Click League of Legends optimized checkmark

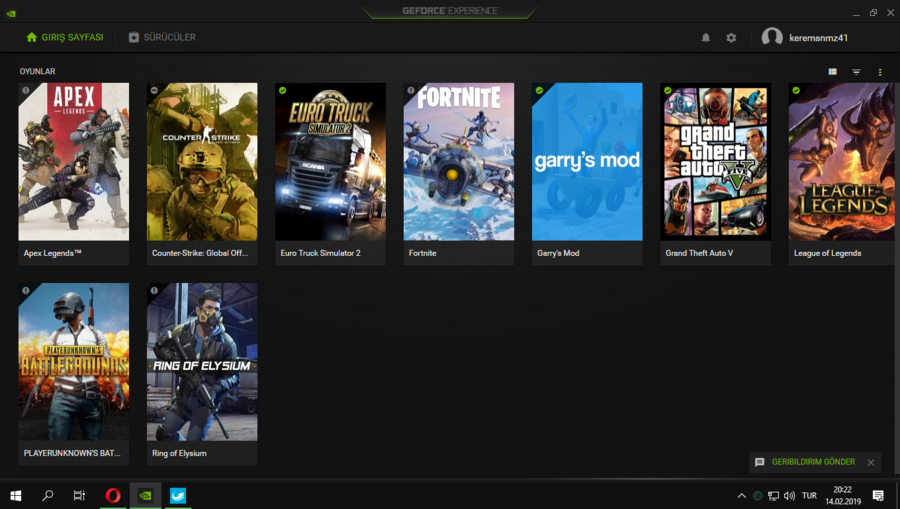796,91
